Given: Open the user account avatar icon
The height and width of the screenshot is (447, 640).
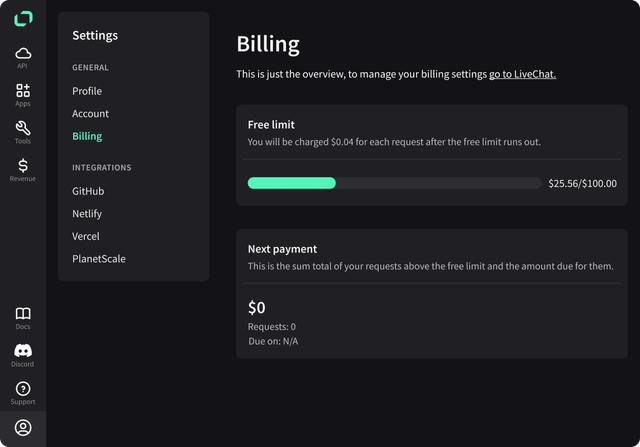Looking at the screenshot, I should pos(23,427).
